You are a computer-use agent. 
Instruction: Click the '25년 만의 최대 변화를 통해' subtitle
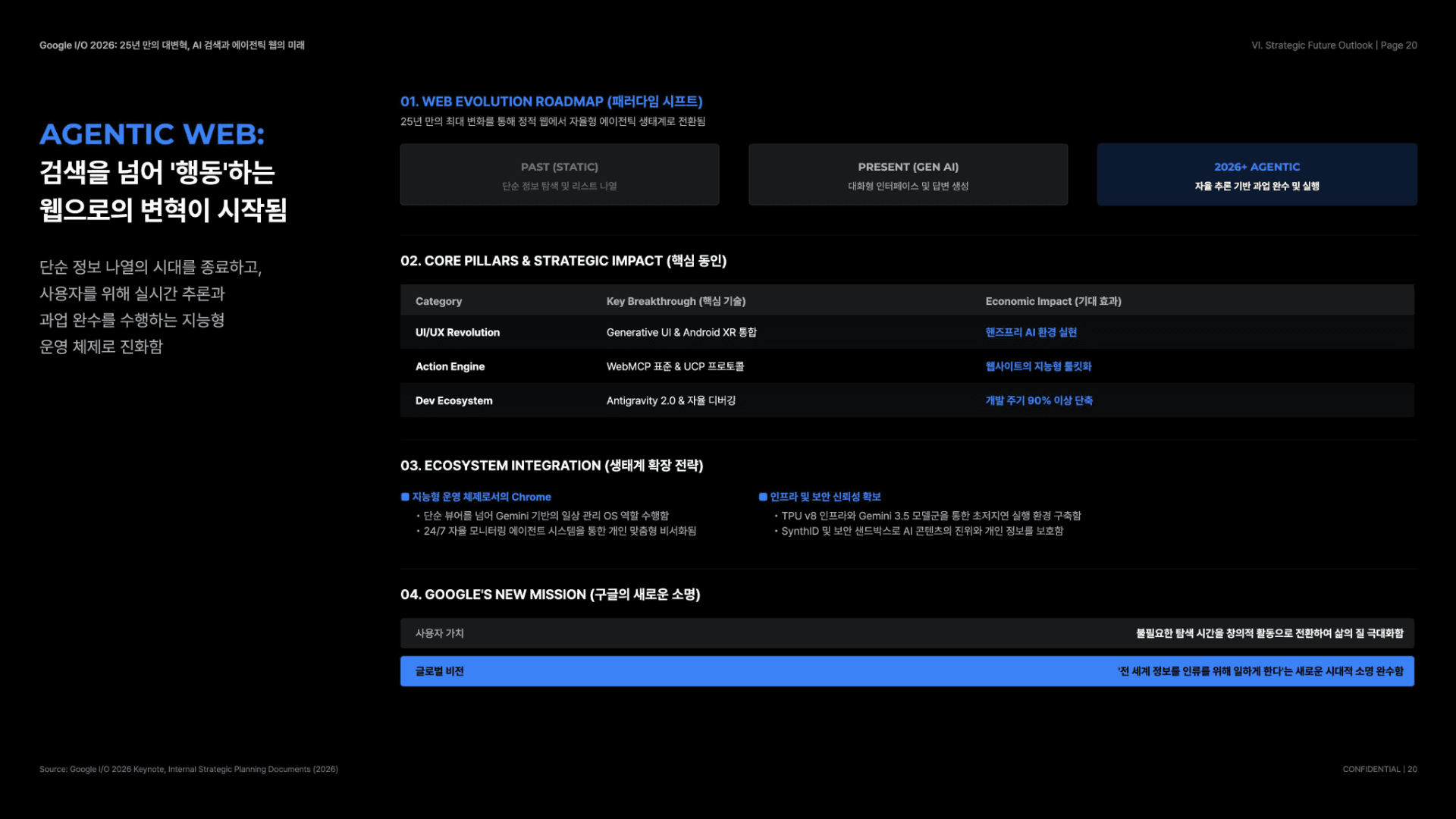tap(553, 121)
